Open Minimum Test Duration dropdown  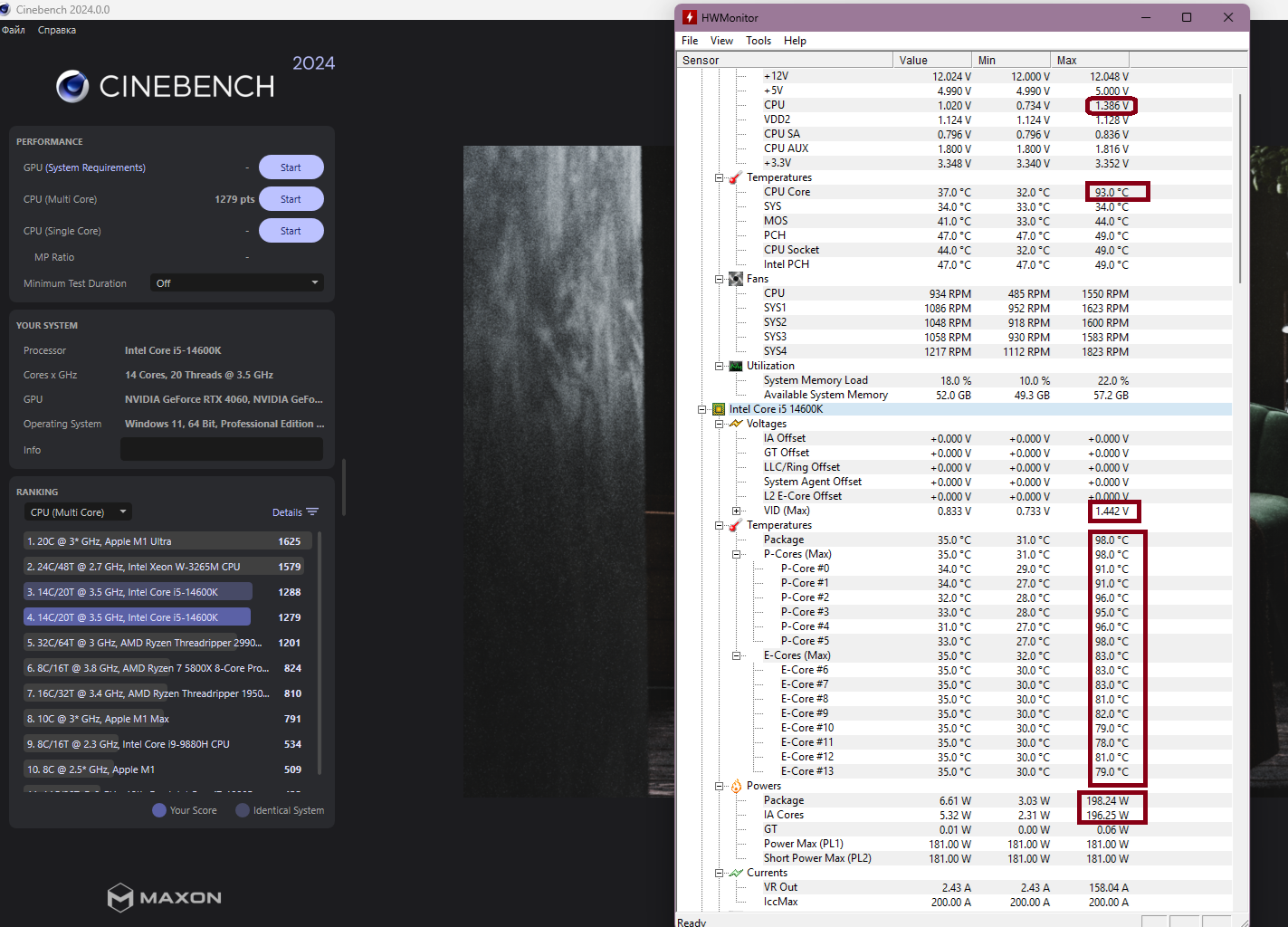pyautogui.click(x=237, y=283)
